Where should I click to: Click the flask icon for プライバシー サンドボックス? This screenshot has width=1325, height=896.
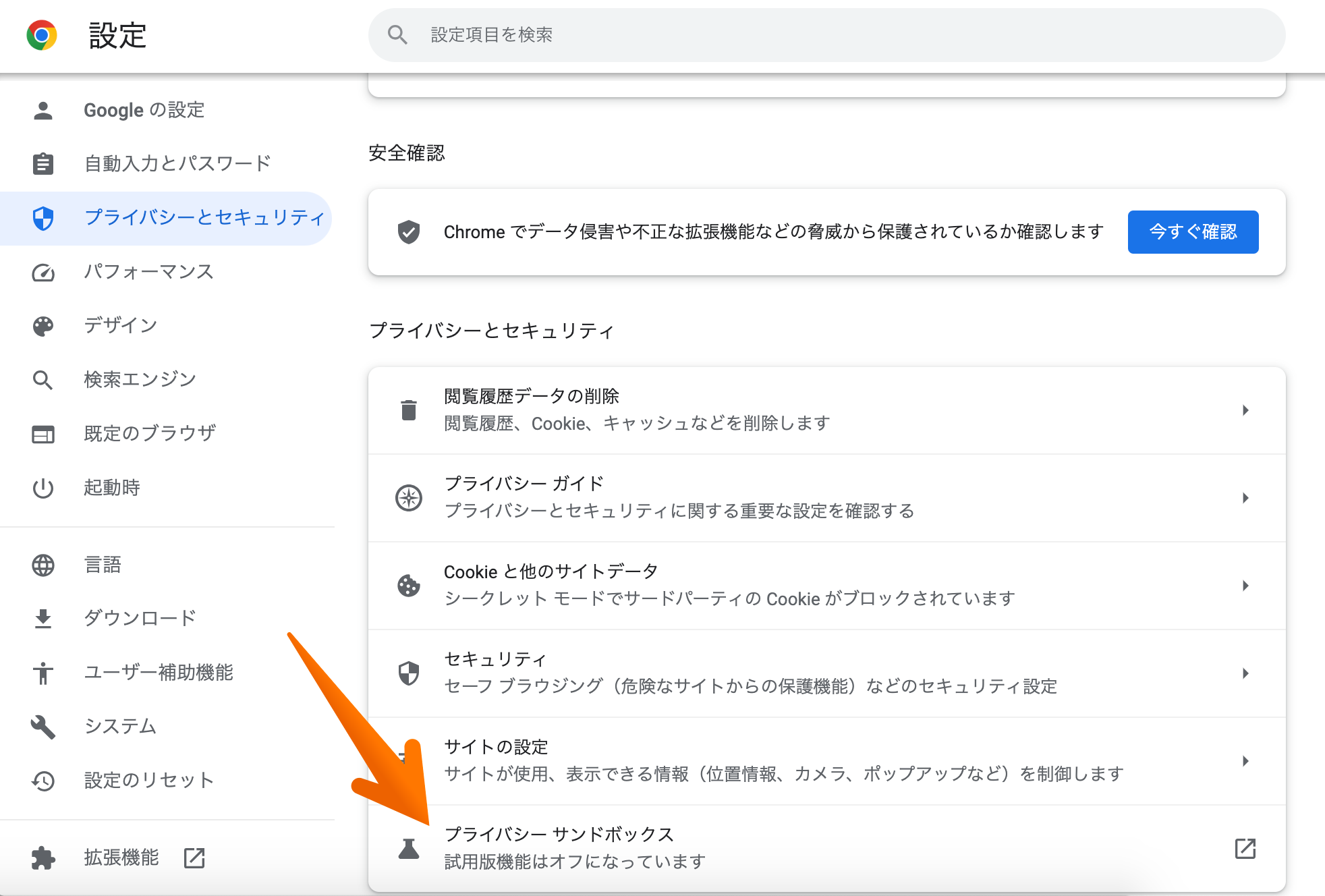(408, 849)
